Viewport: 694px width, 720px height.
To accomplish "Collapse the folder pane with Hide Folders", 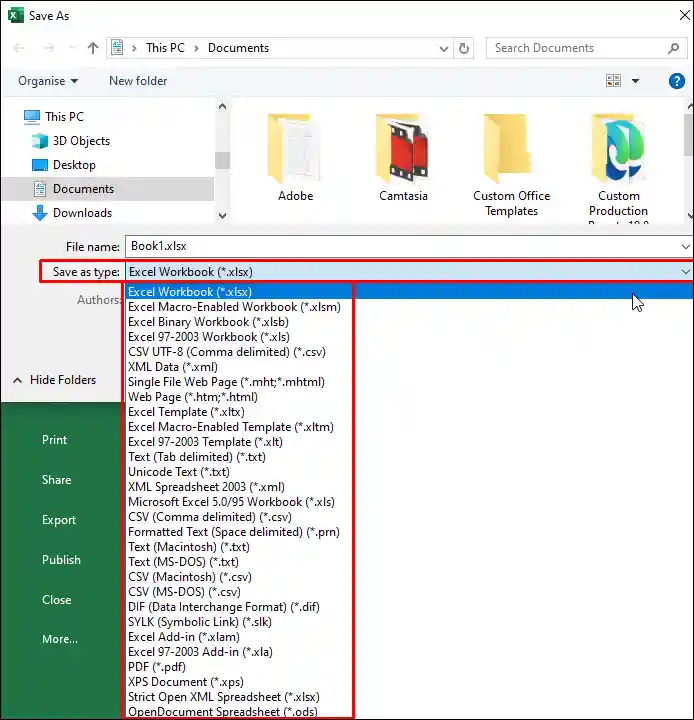I will coord(55,380).
